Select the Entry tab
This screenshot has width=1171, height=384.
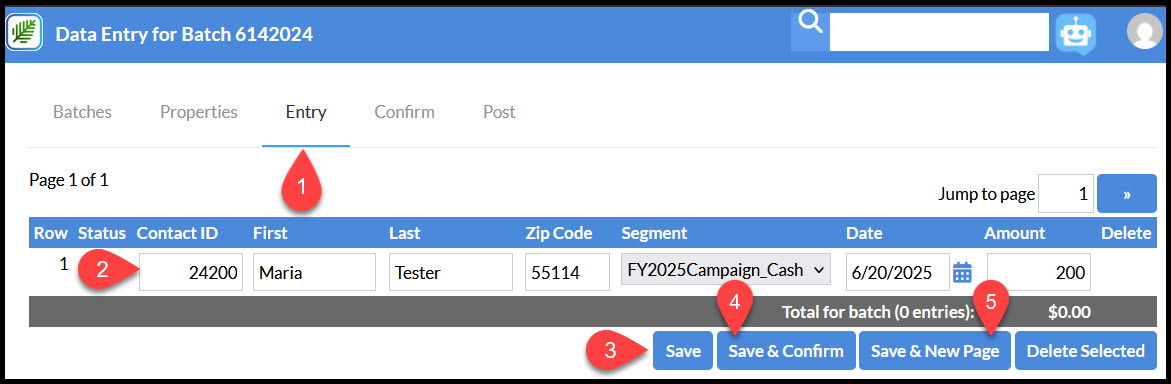tap(305, 112)
